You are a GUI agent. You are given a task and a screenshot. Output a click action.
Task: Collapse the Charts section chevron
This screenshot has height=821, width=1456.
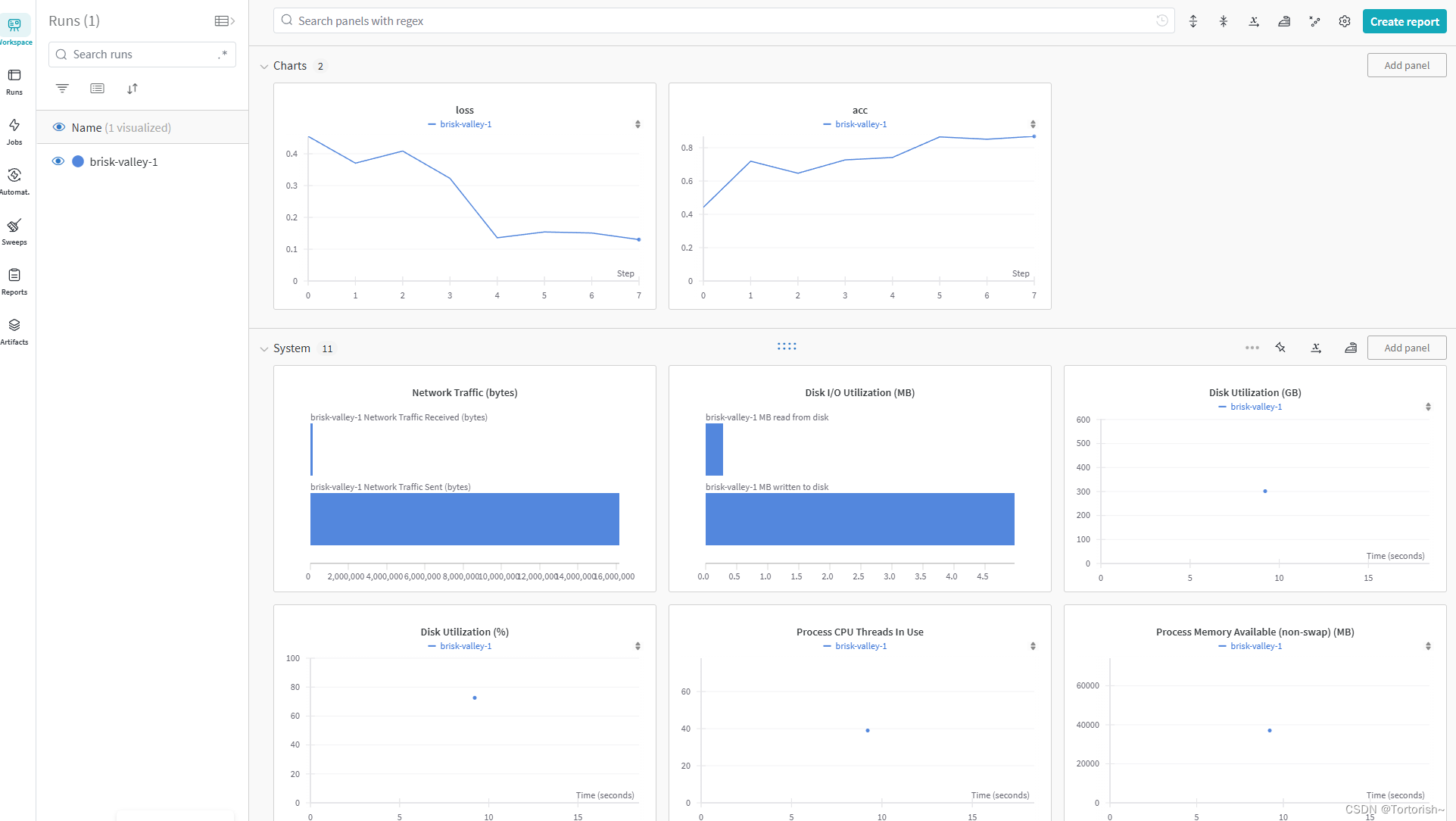click(x=264, y=67)
